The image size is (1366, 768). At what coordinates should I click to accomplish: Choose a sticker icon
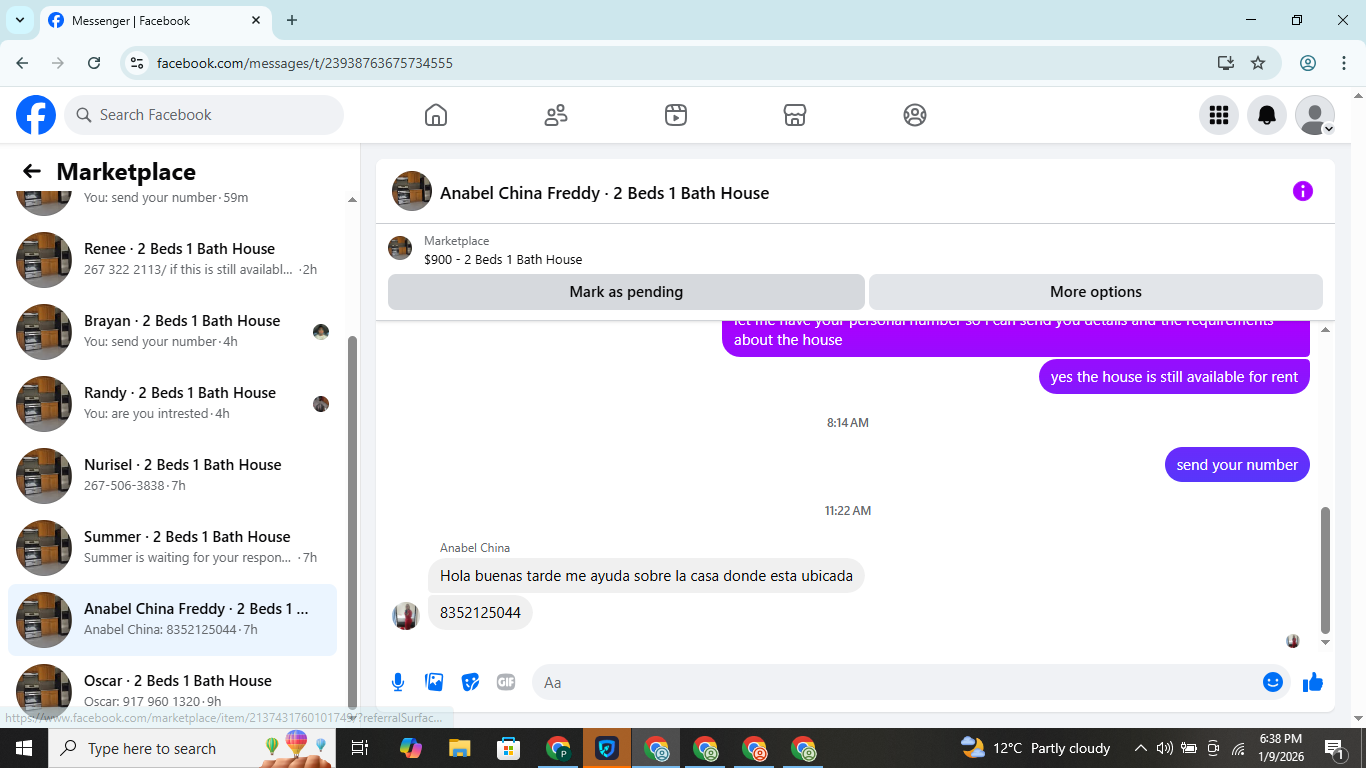(x=470, y=682)
